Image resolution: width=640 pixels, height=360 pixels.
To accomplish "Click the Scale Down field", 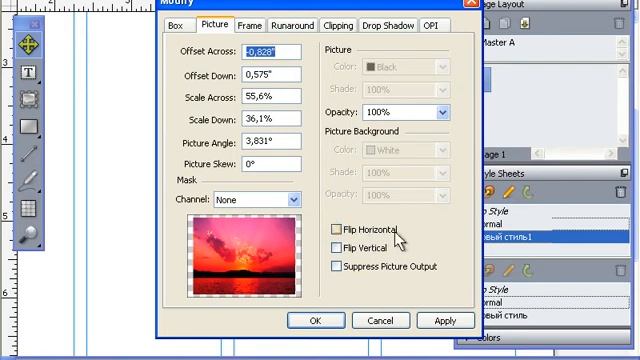I will tap(271, 118).
